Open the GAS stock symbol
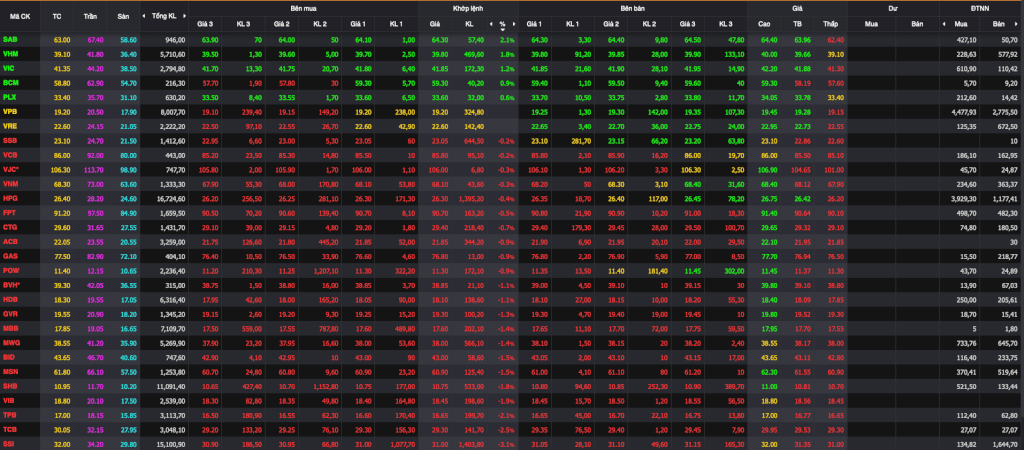The width and height of the screenshot is (1024, 450). pyautogui.click(x=10, y=255)
